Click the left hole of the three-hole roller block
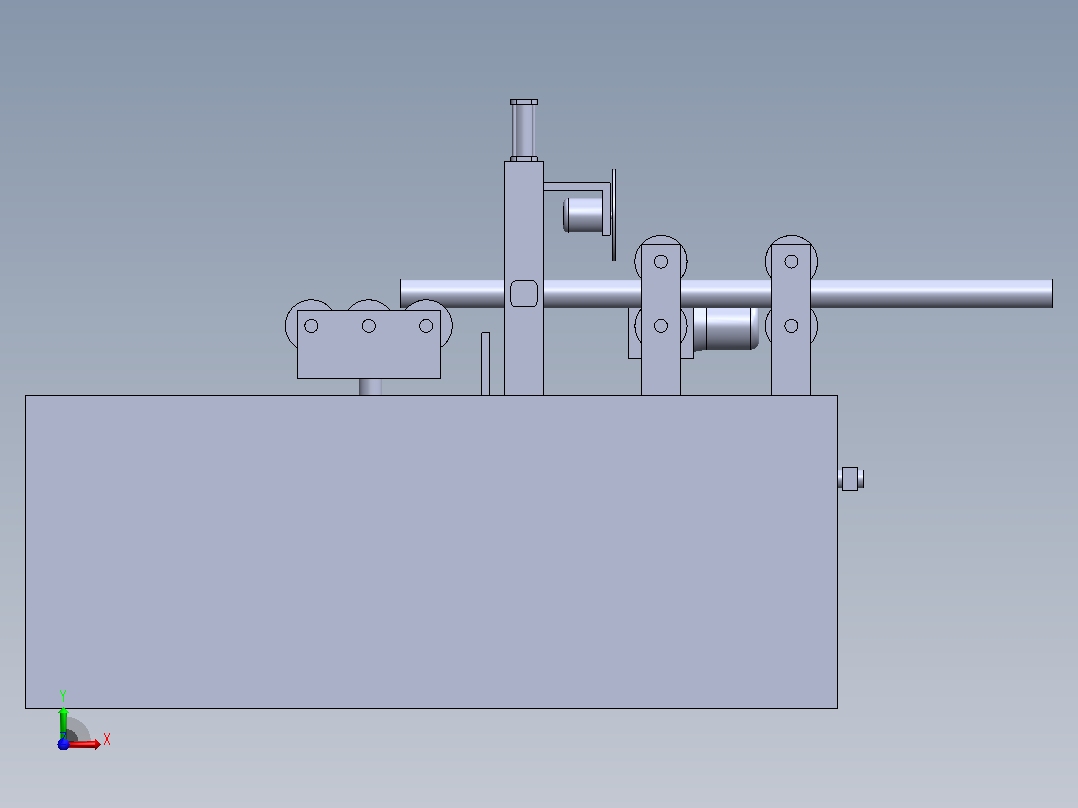Viewport: 1078px width, 808px height. tap(311, 326)
